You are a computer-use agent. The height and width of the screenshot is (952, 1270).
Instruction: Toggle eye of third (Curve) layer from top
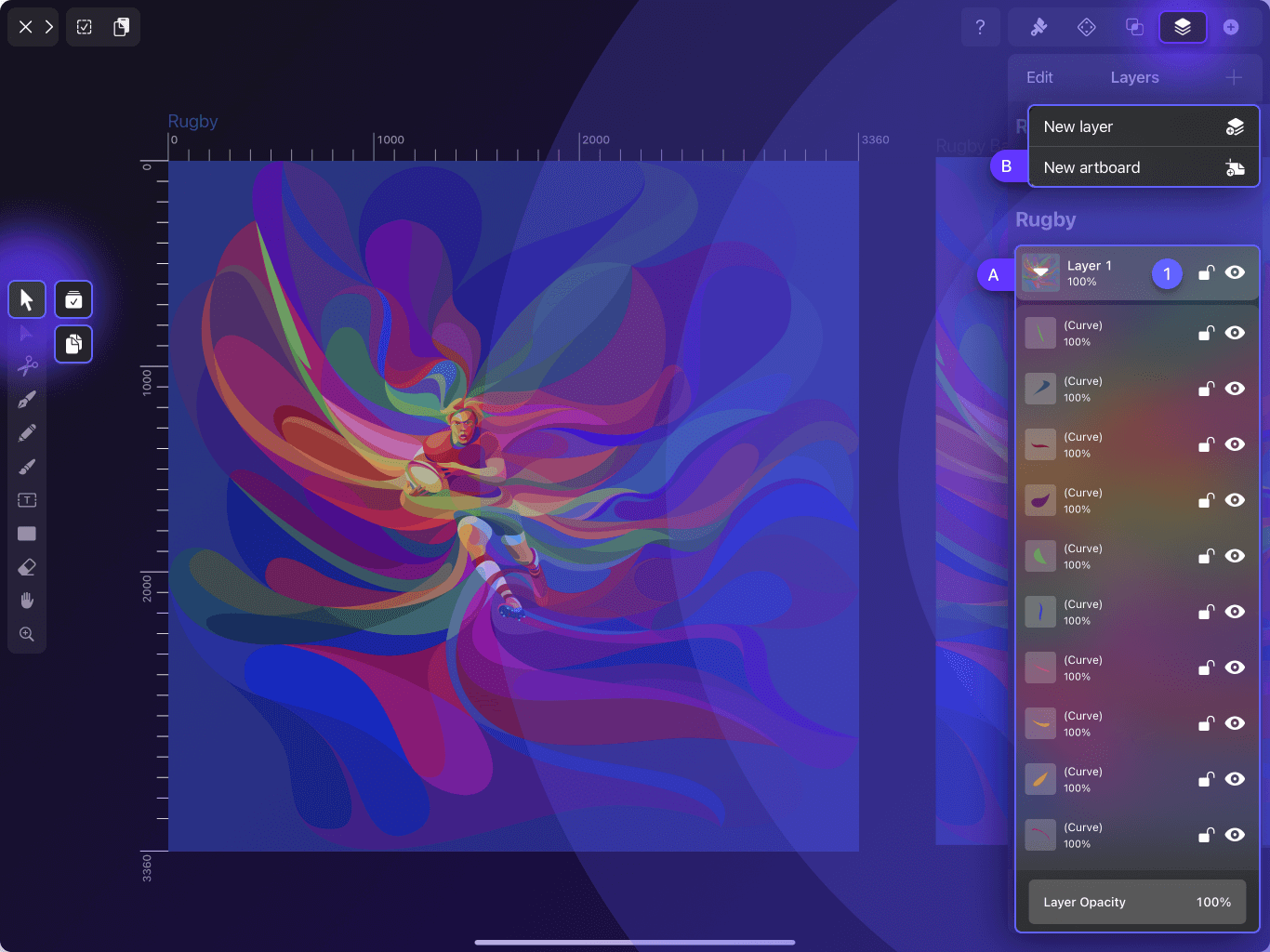1235,444
